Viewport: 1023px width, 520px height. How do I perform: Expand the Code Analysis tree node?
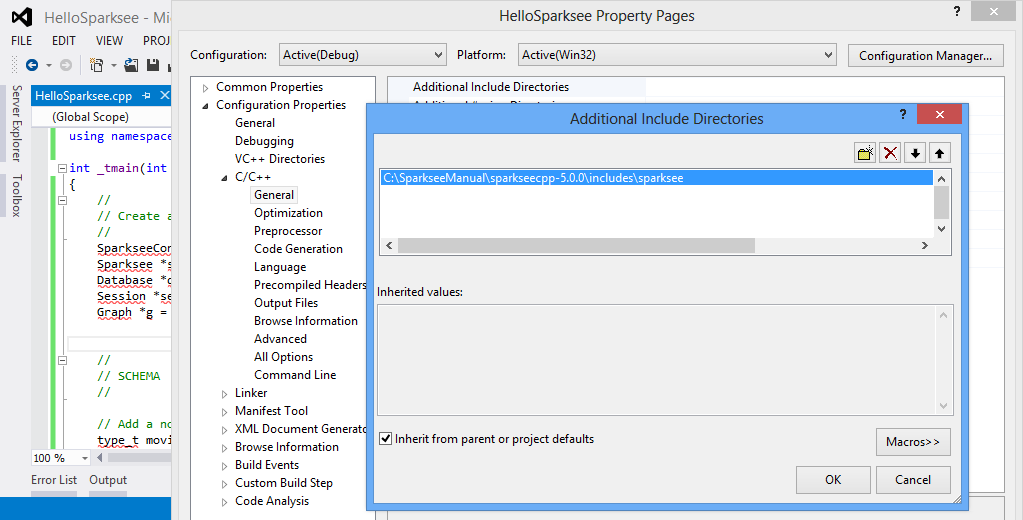(x=224, y=502)
